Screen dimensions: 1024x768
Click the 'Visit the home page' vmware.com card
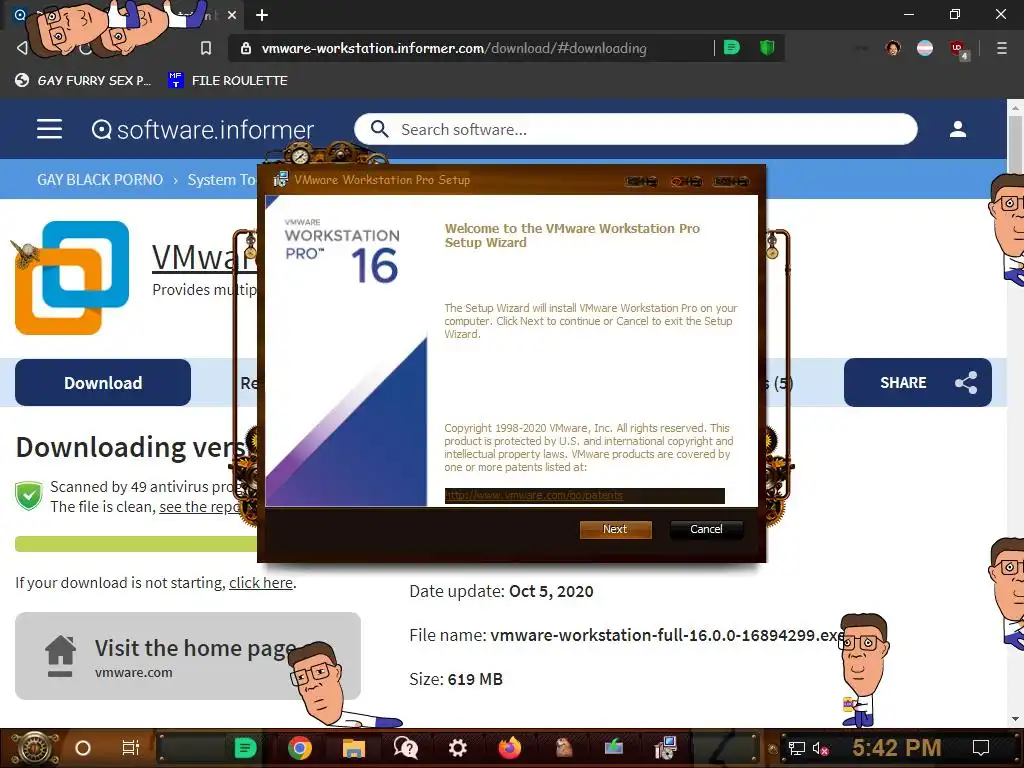[x=187, y=656]
